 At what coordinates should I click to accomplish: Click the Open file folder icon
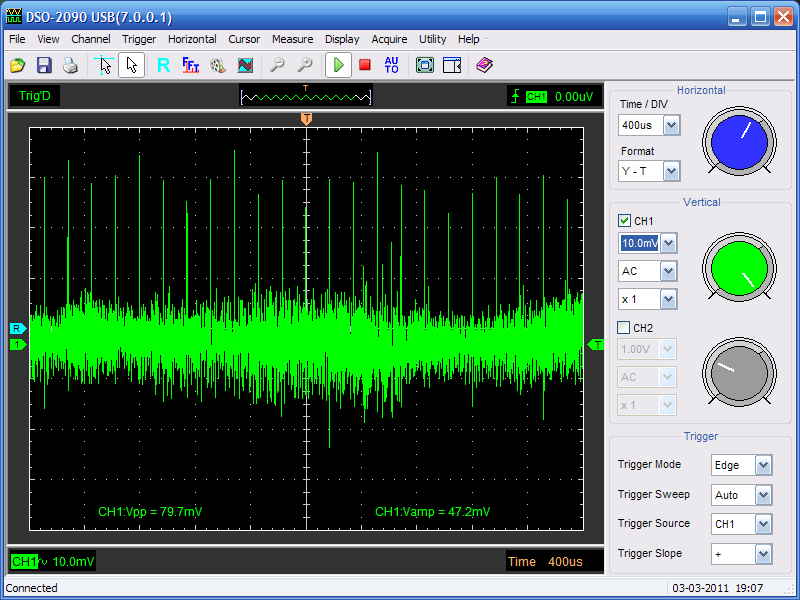tap(18, 65)
